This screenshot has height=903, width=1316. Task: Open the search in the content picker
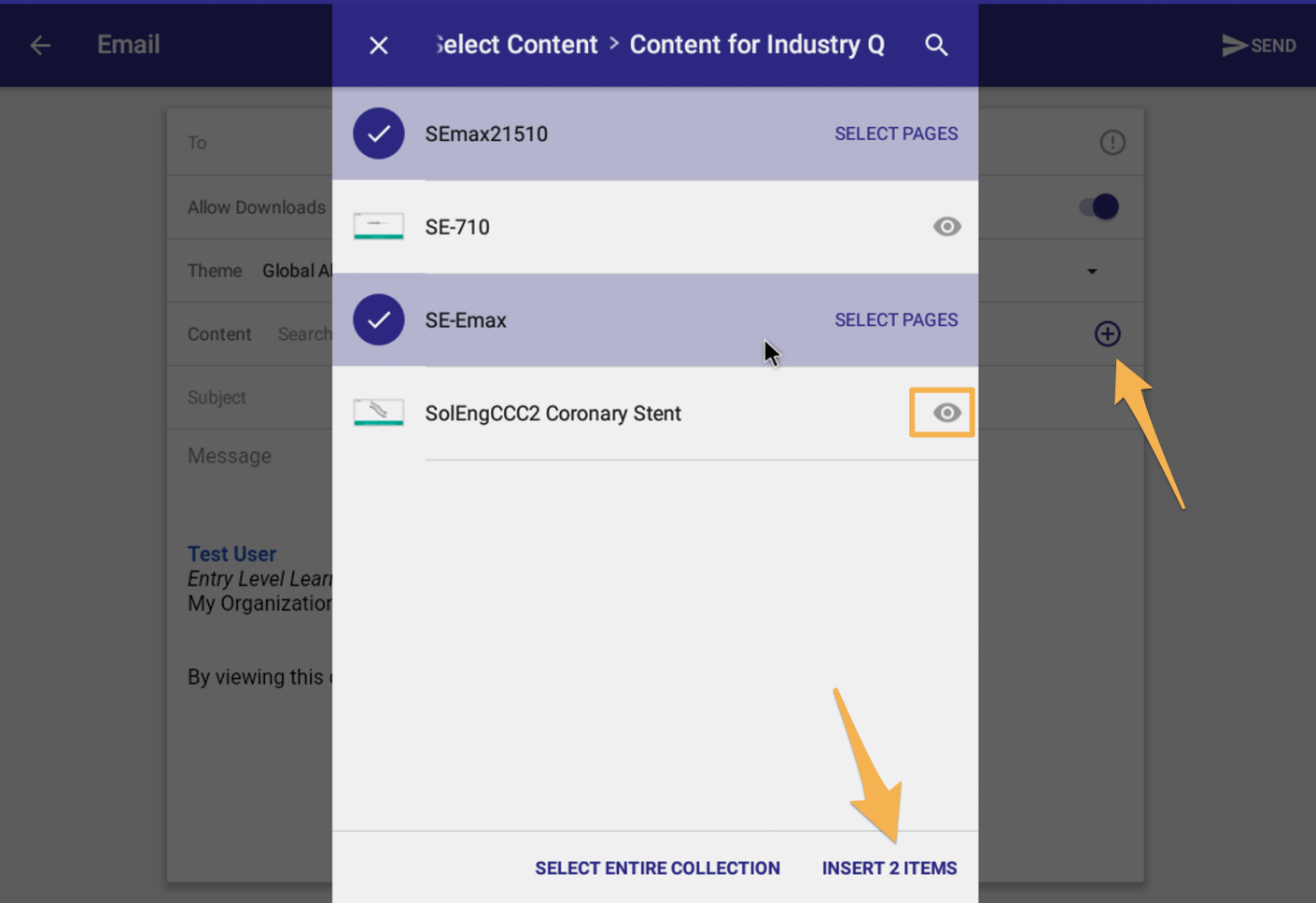(x=936, y=44)
